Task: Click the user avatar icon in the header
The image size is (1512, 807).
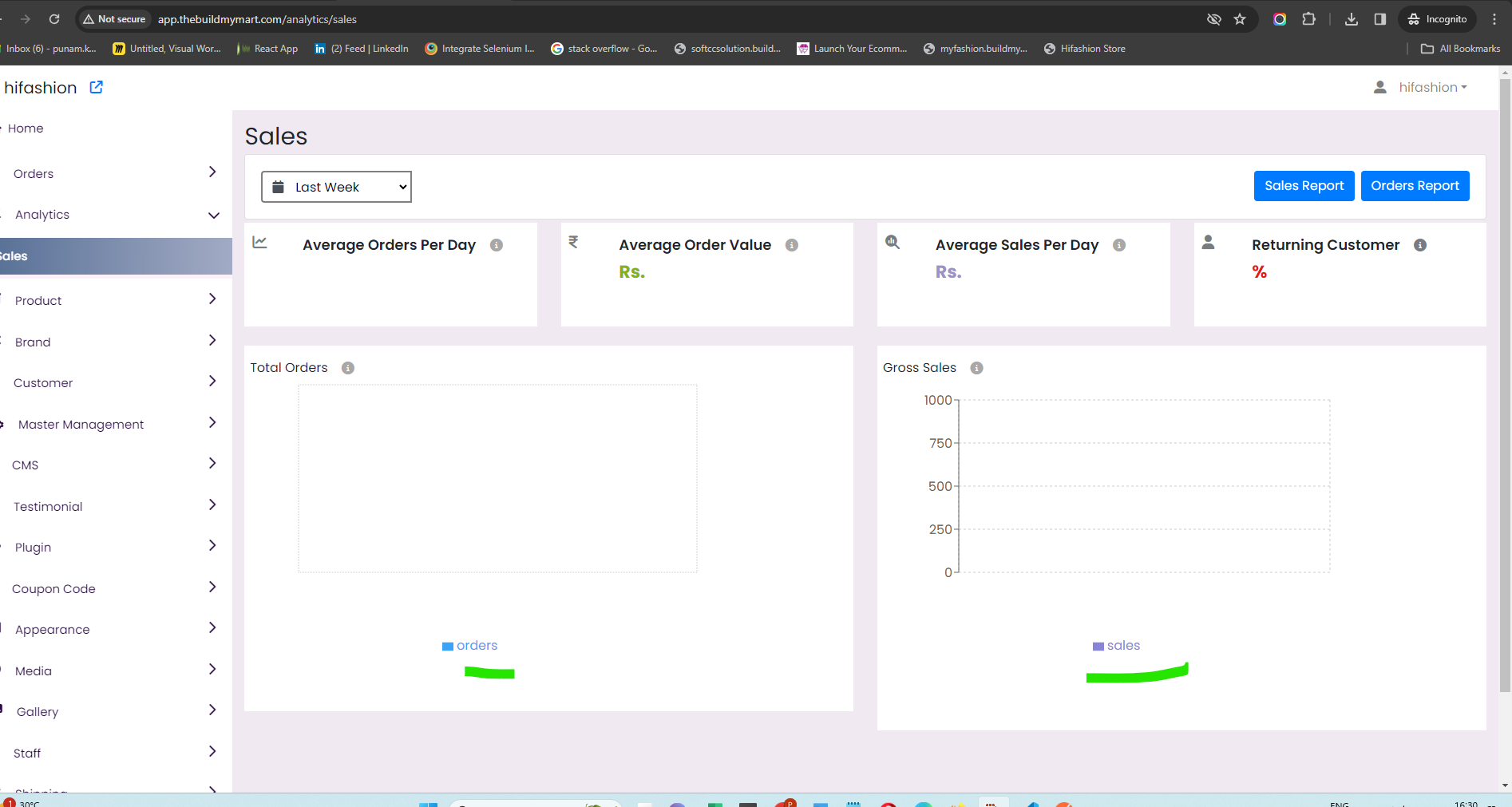Action: click(1380, 87)
